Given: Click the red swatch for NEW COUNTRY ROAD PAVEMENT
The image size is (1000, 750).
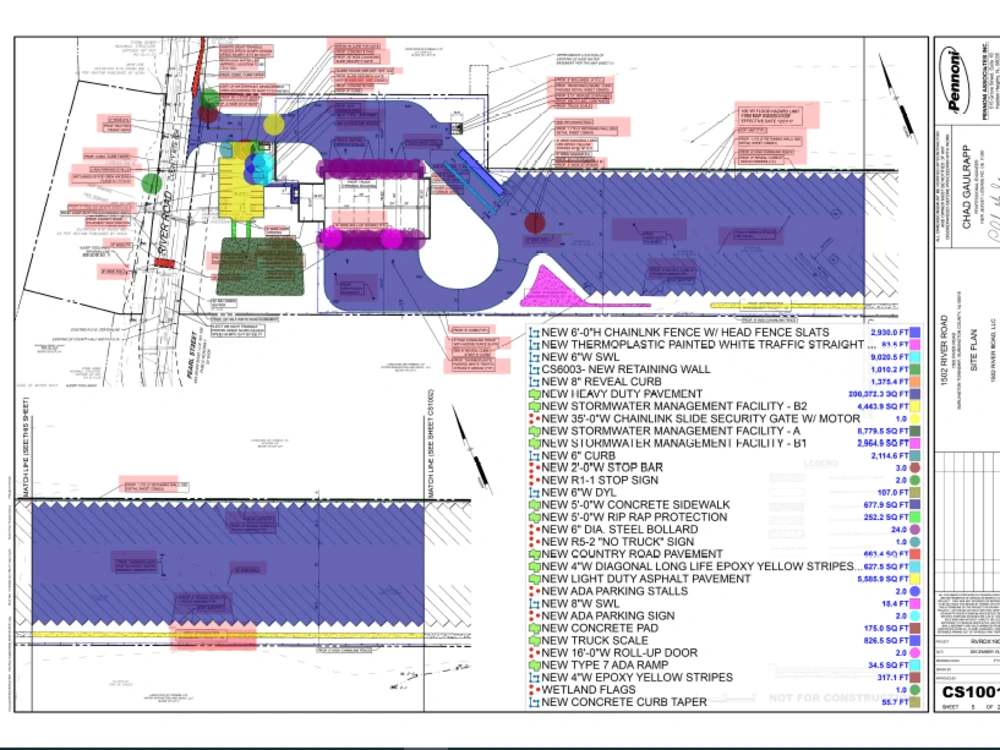Looking at the screenshot, I should [915, 554].
